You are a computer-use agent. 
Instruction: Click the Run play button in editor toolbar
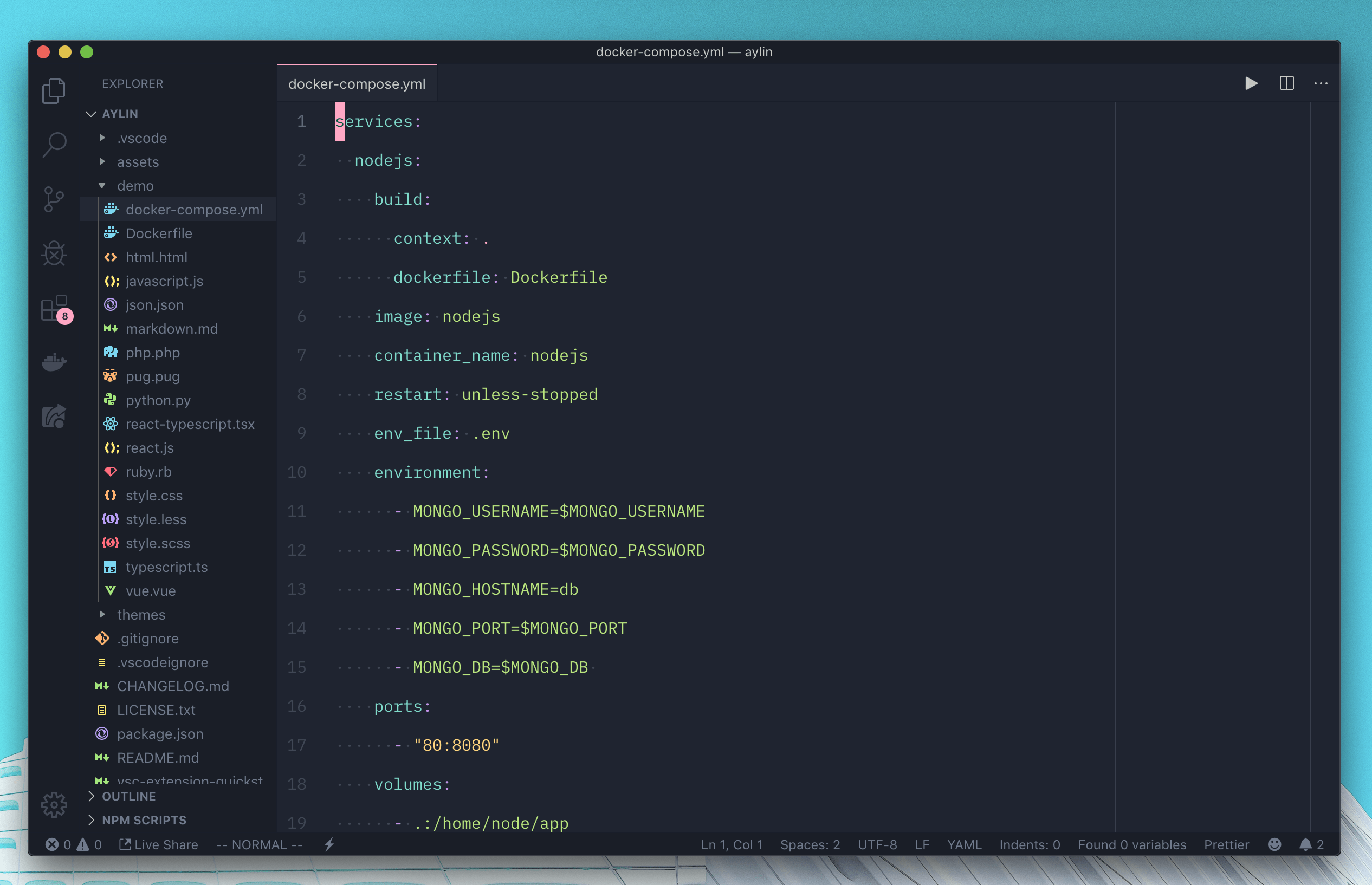[1251, 83]
